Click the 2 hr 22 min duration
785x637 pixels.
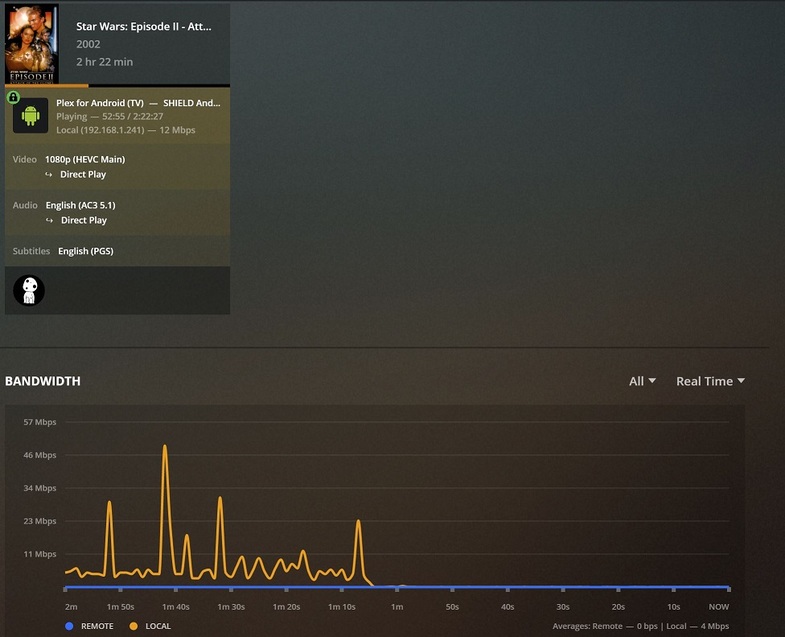point(105,62)
